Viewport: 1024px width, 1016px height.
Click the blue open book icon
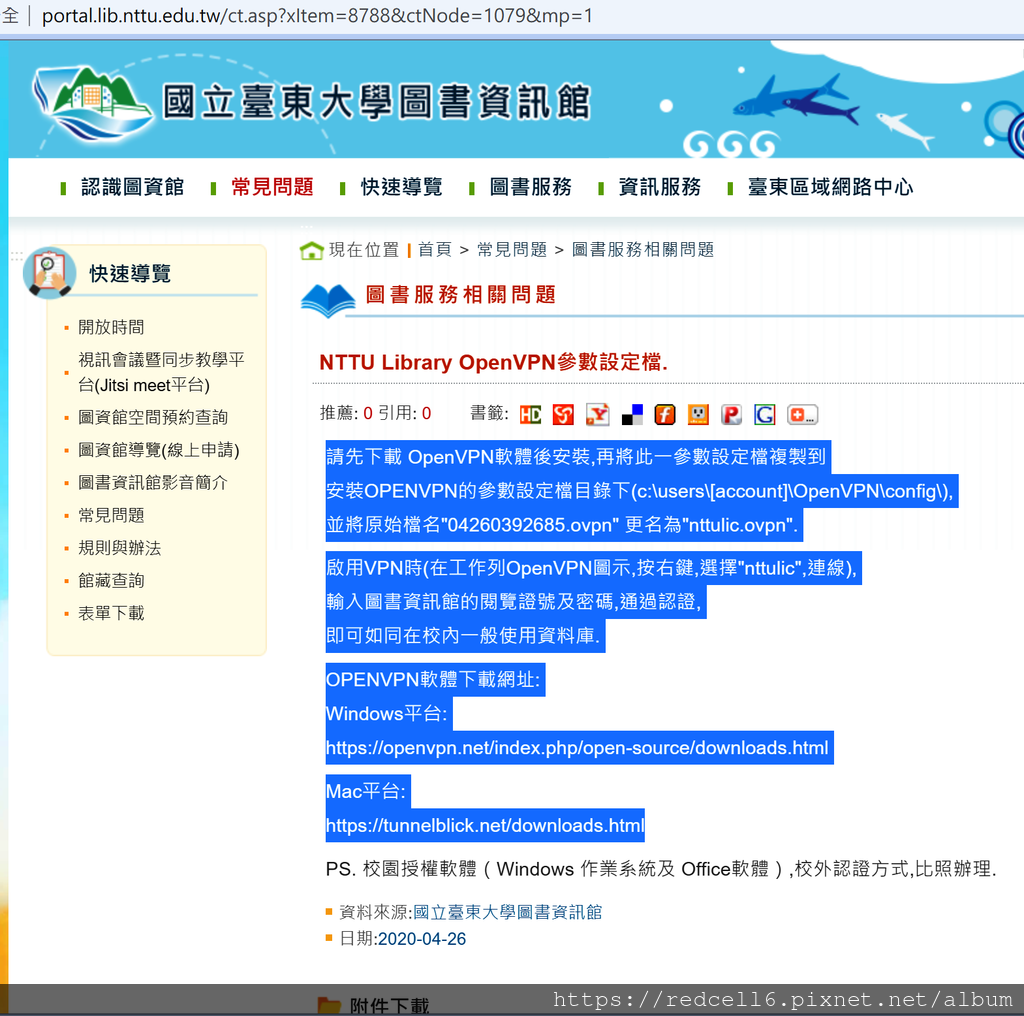(328, 300)
